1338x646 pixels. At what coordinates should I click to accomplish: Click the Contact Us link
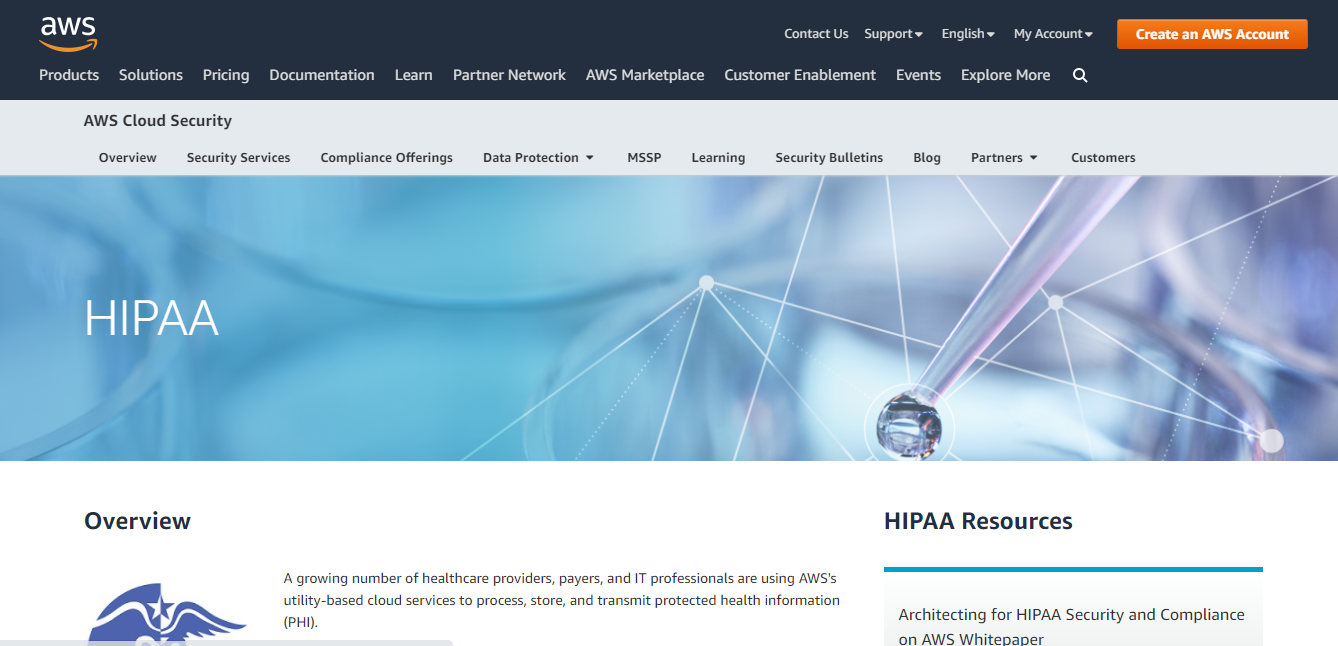click(x=816, y=34)
